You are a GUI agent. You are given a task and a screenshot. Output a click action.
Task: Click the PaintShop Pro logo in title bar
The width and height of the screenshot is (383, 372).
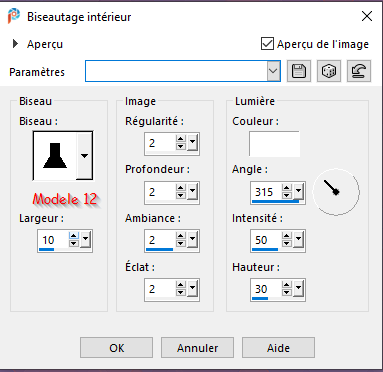click(x=14, y=16)
